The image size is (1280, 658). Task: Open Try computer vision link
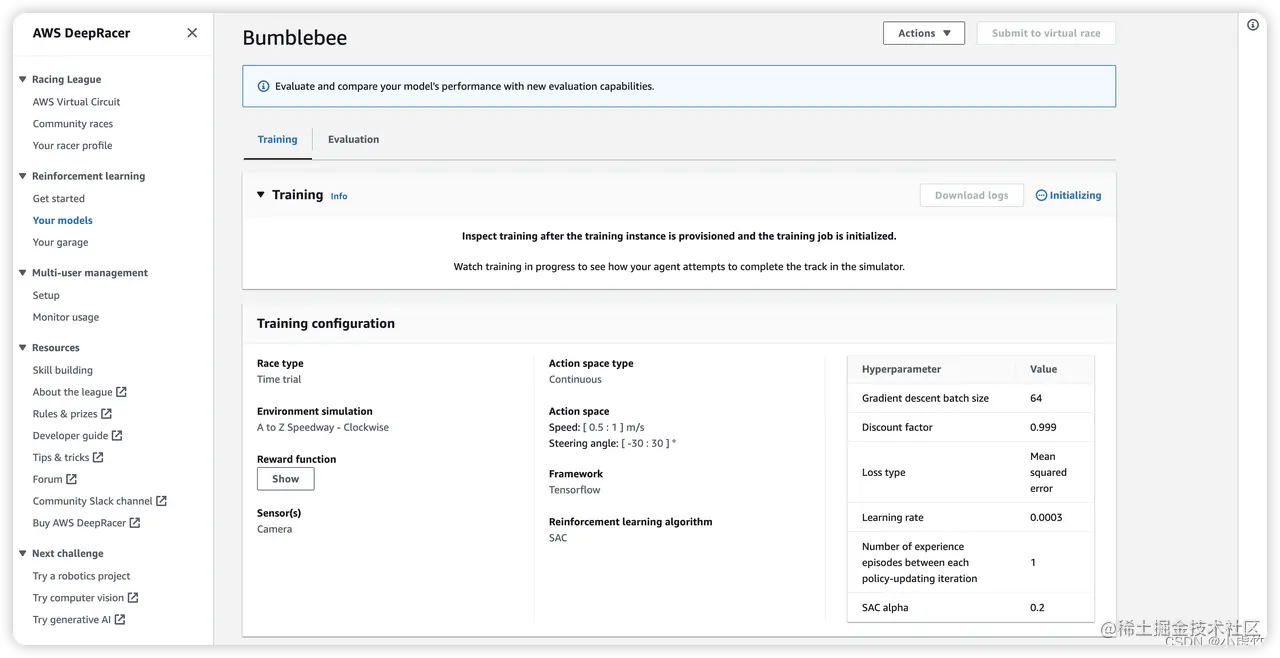tap(79, 598)
